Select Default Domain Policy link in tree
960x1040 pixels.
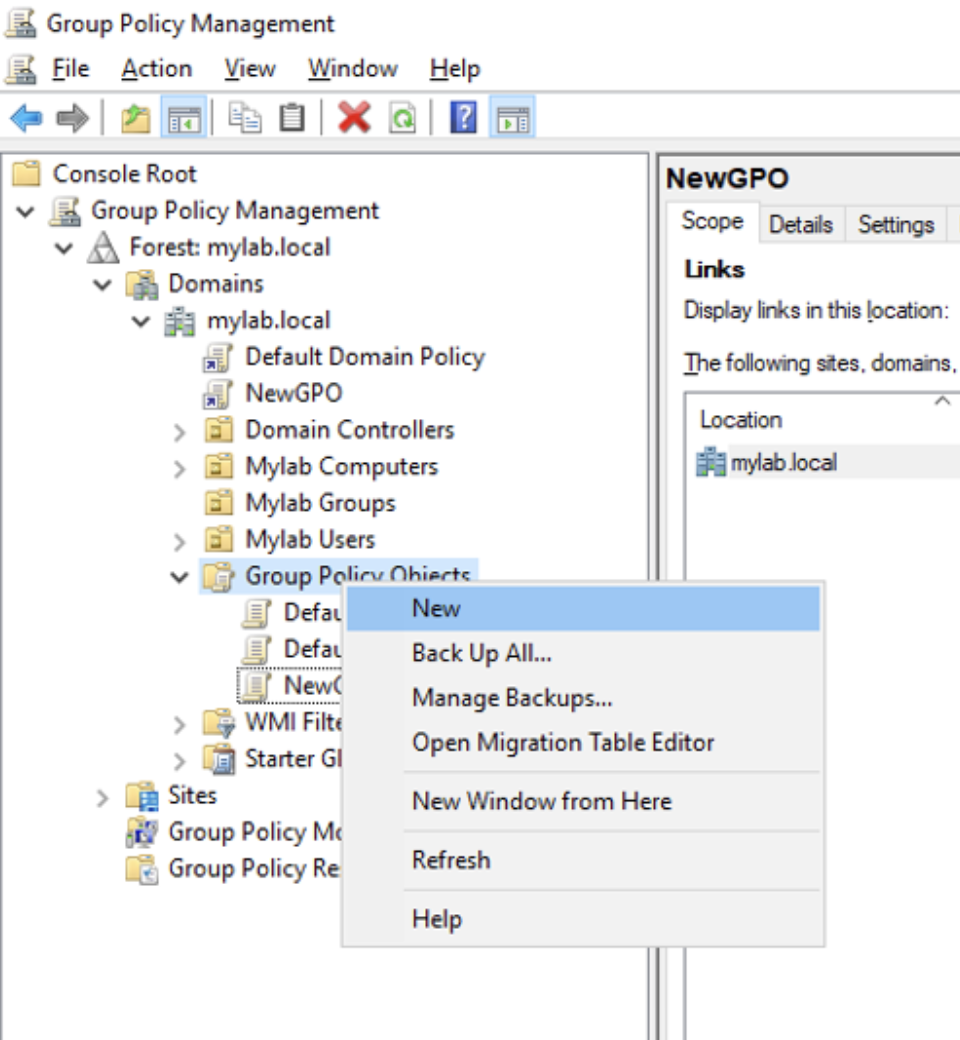tap(364, 357)
